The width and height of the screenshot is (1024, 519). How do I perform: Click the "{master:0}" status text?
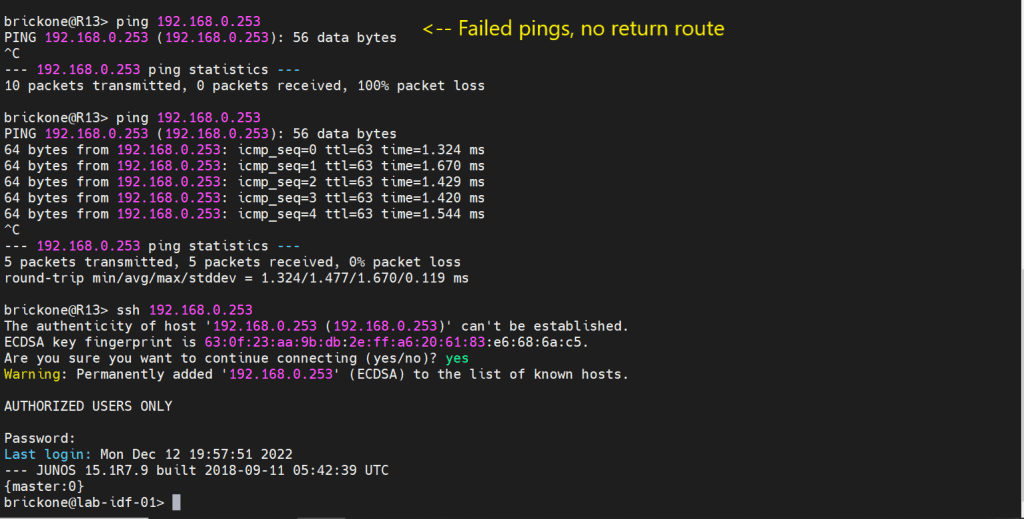pyautogui.click(x=44, y=486)
